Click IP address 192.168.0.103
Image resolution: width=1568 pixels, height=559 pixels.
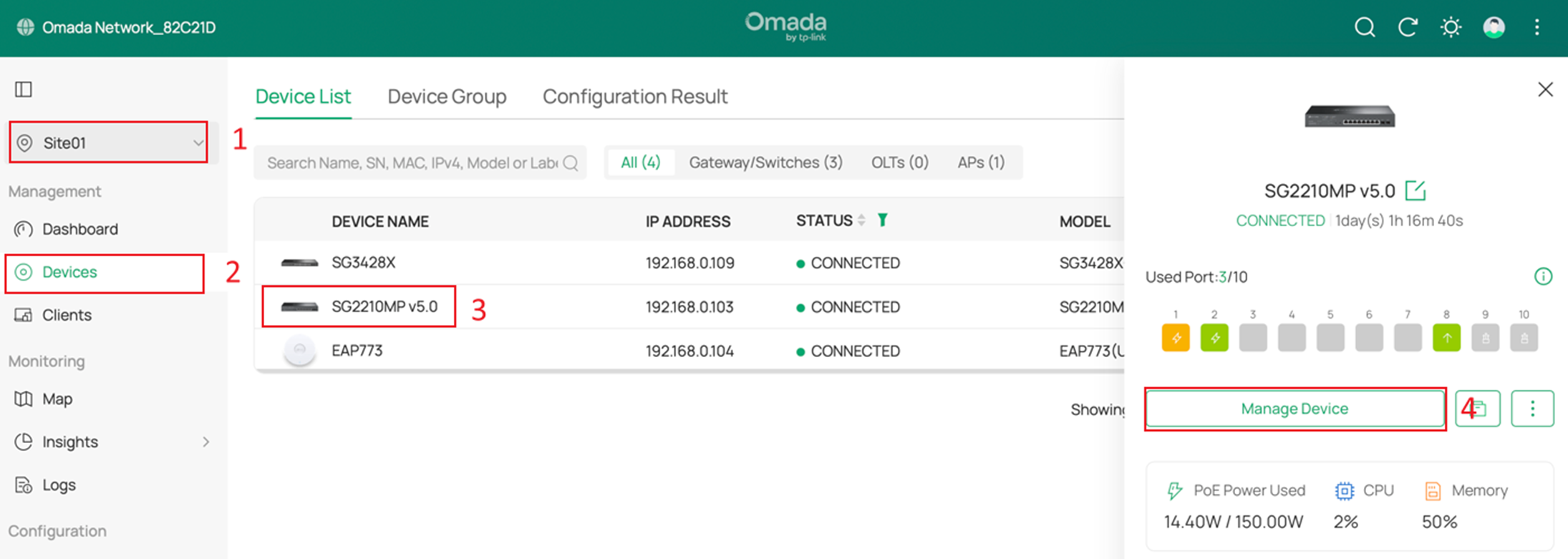(x=689, y=307)
